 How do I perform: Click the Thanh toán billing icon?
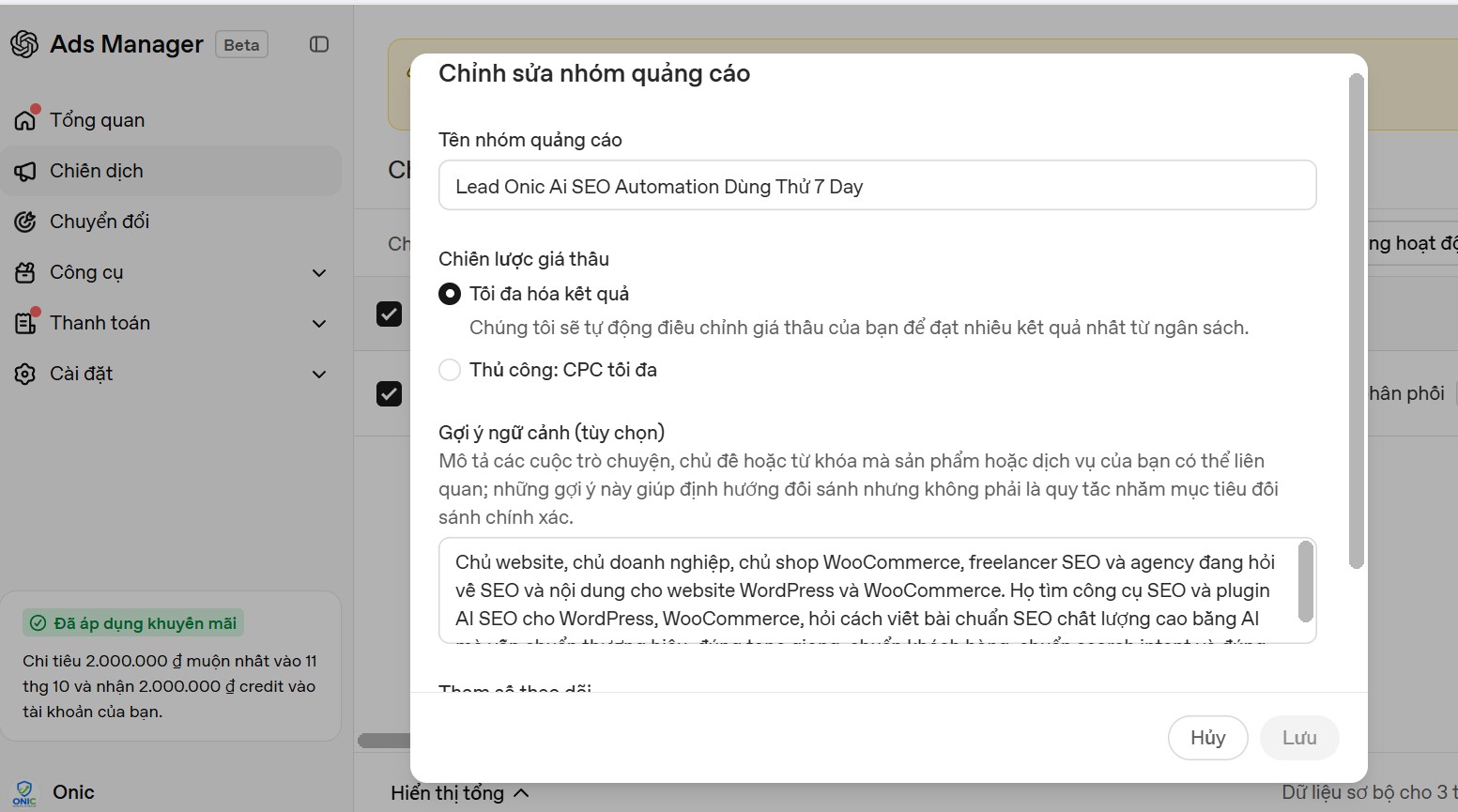(x=25, y=323)
